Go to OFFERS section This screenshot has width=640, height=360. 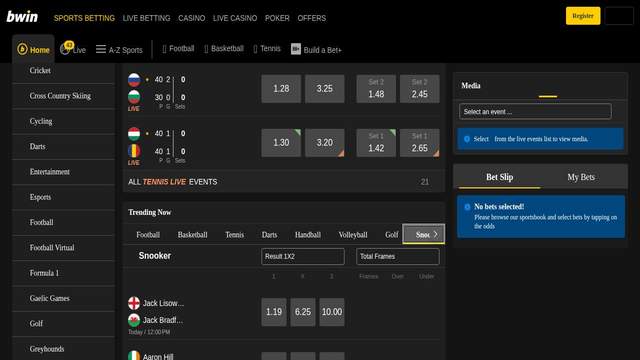click(311, 18)
